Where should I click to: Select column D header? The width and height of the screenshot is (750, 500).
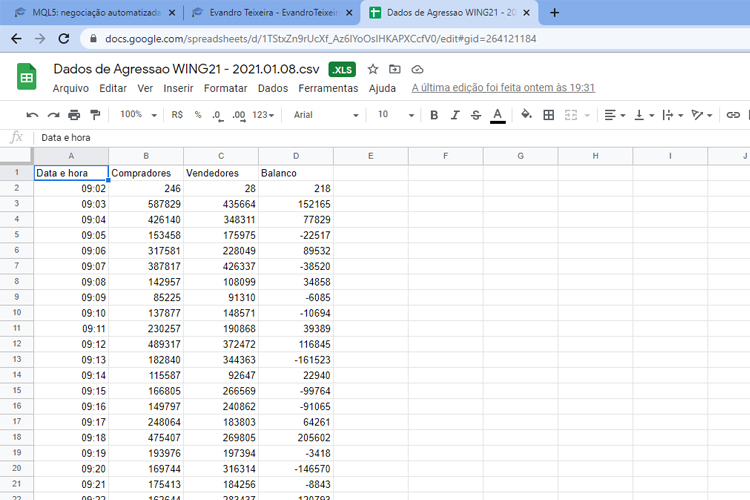pyautogui.click(x=296, y=156)
